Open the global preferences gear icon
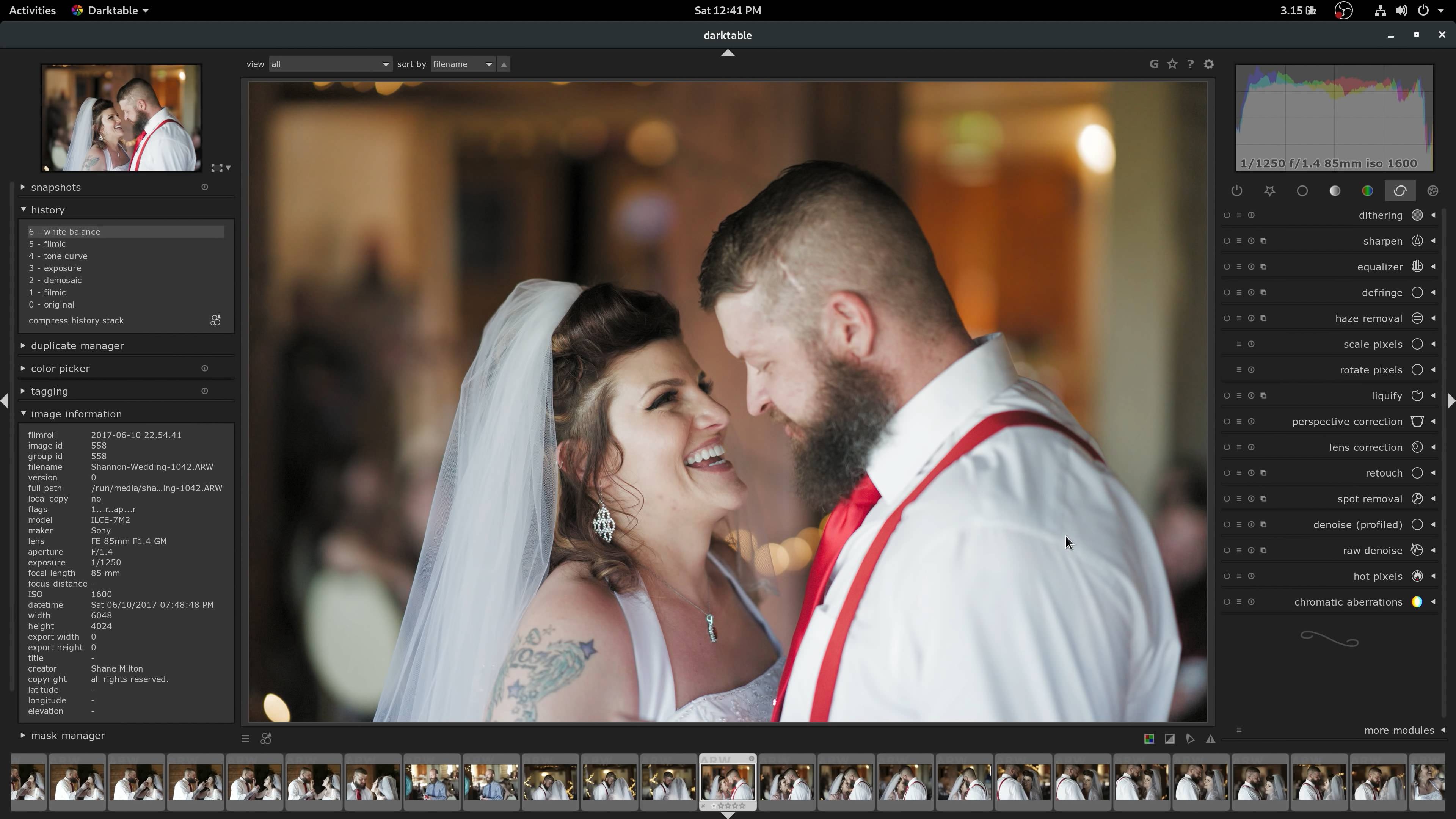This screenshot has height=819, width=1456. (1208, 64)
